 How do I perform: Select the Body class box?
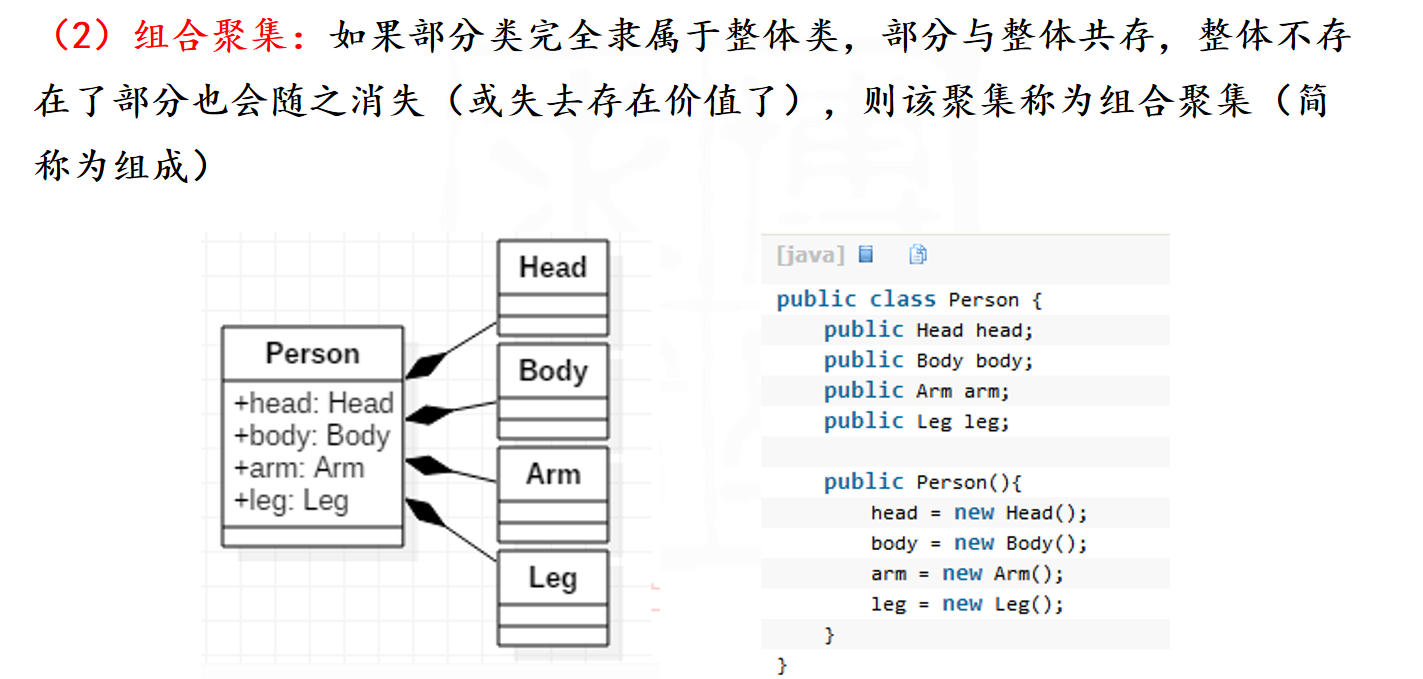tap(553, 391)
